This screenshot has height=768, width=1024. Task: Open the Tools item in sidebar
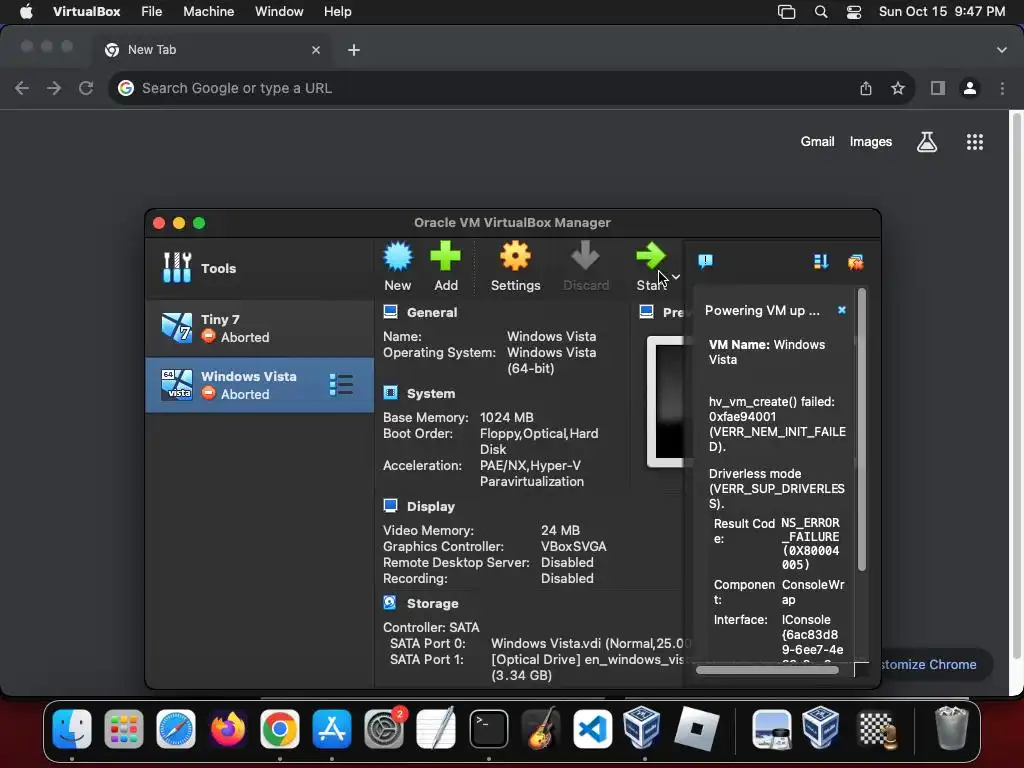[259, 268]
